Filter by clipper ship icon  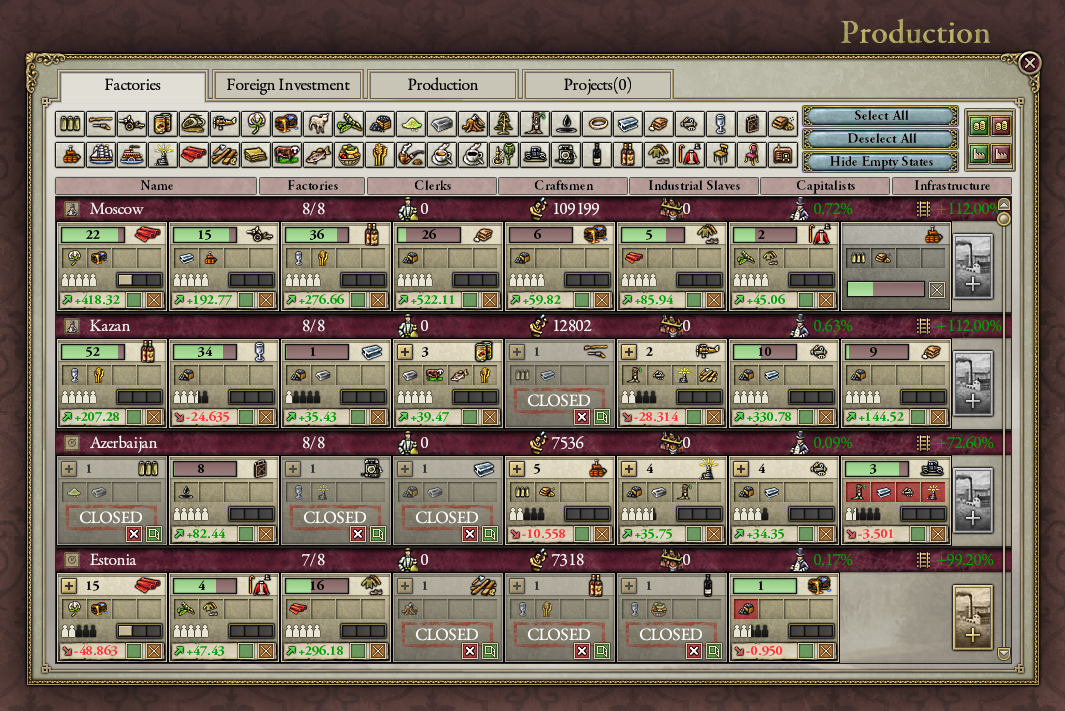(101, 155)
